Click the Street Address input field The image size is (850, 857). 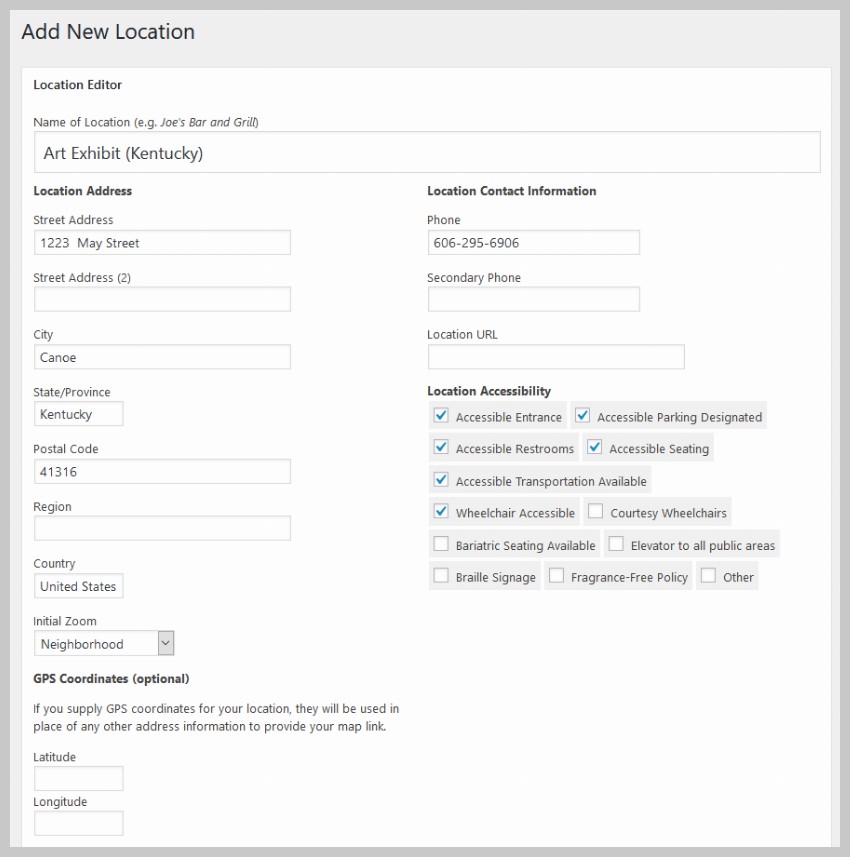click(162, 243)
